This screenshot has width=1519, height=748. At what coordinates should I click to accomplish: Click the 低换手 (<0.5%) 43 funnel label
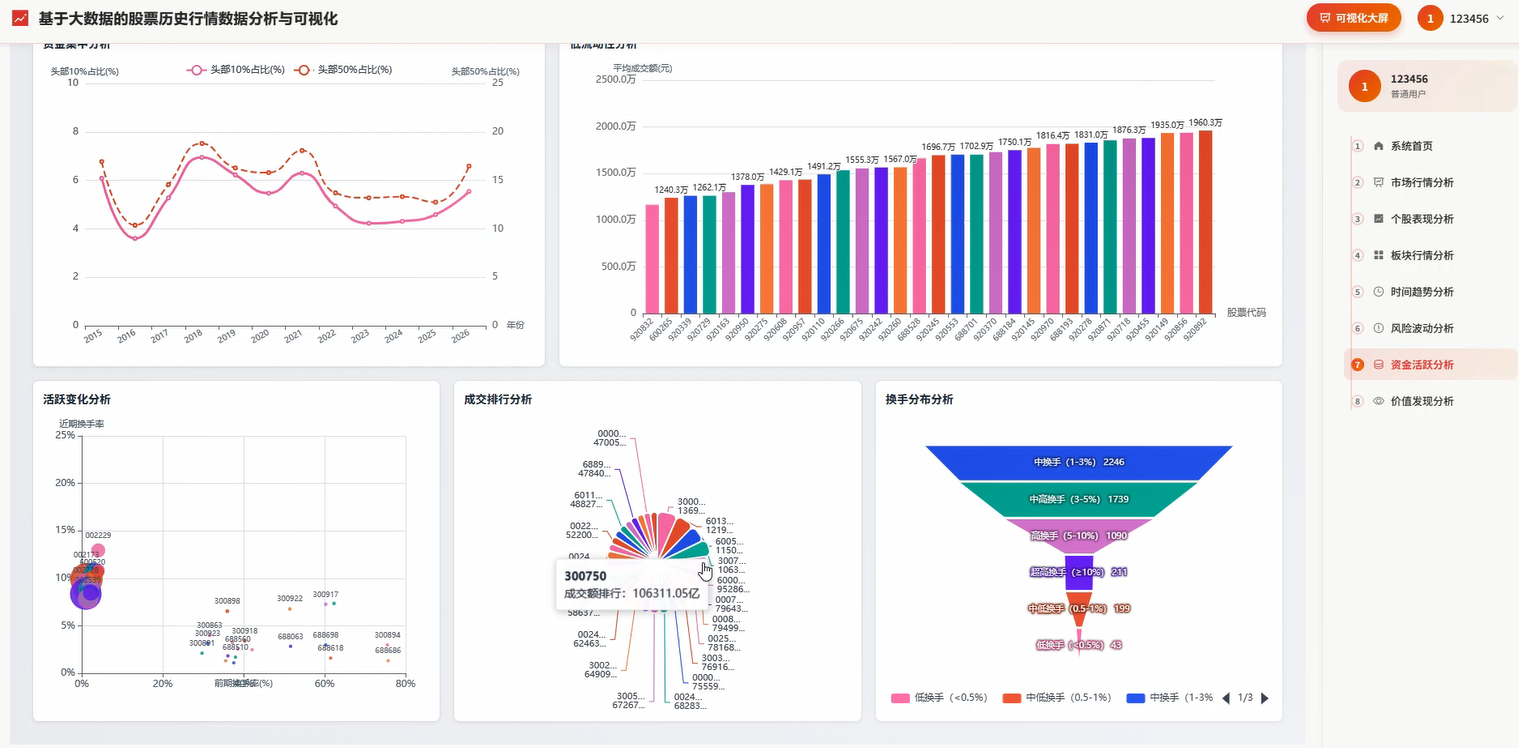(x=1079, y=645)
